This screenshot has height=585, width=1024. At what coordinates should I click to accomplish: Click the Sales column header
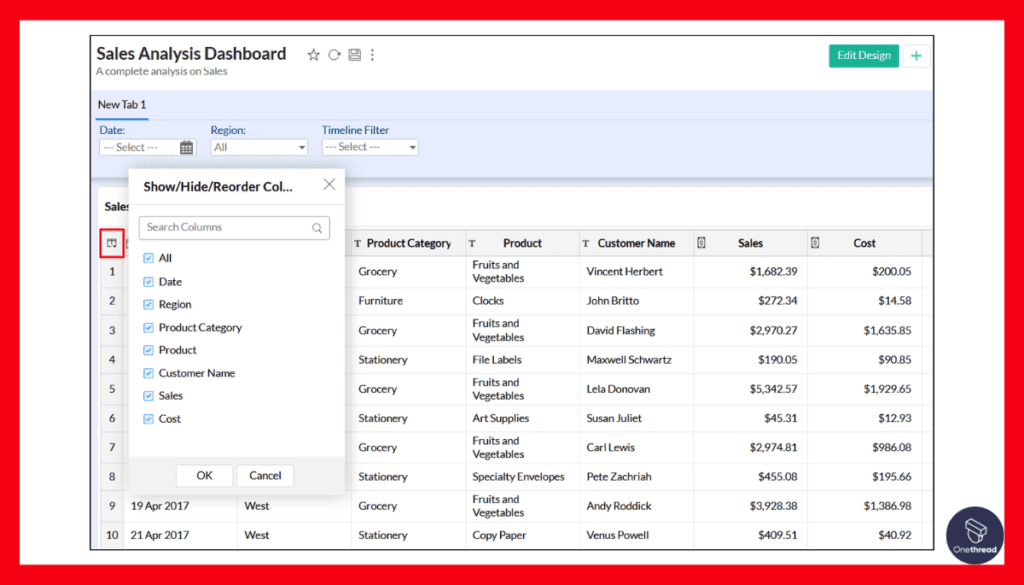coord(750,243)
